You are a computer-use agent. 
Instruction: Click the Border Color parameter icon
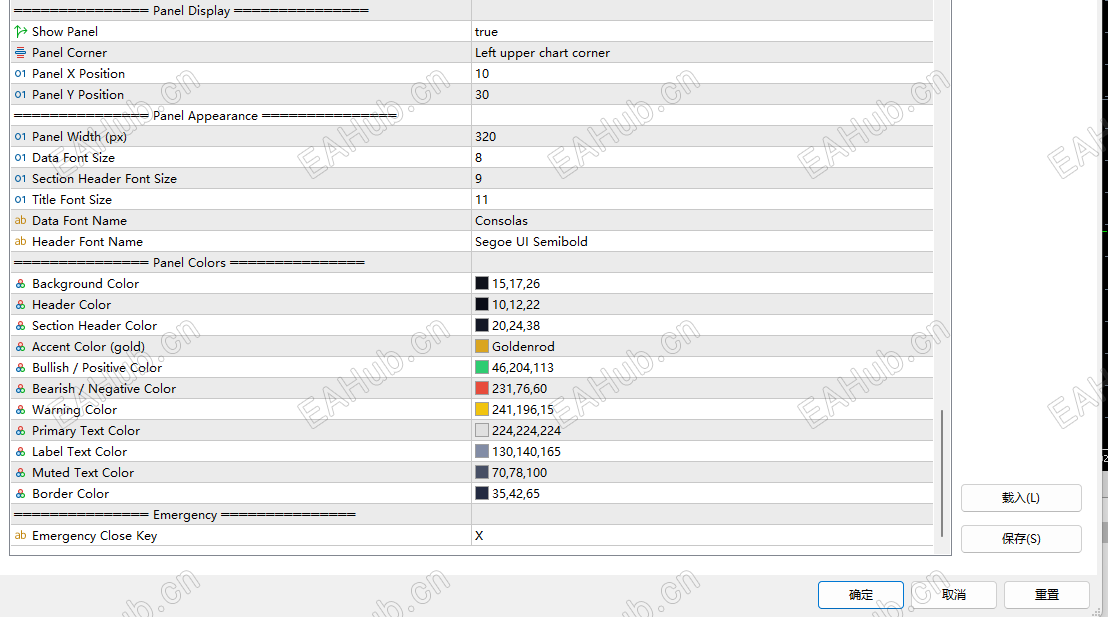pos(20,494)
